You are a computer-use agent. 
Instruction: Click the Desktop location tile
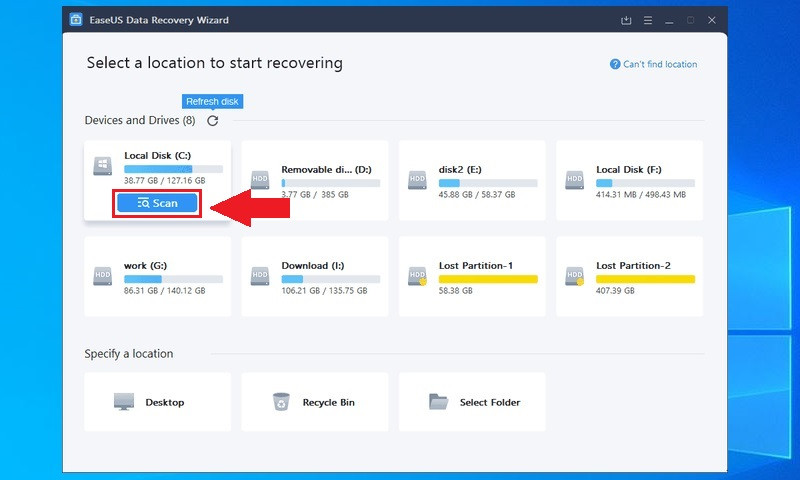(x=158, y=402)
